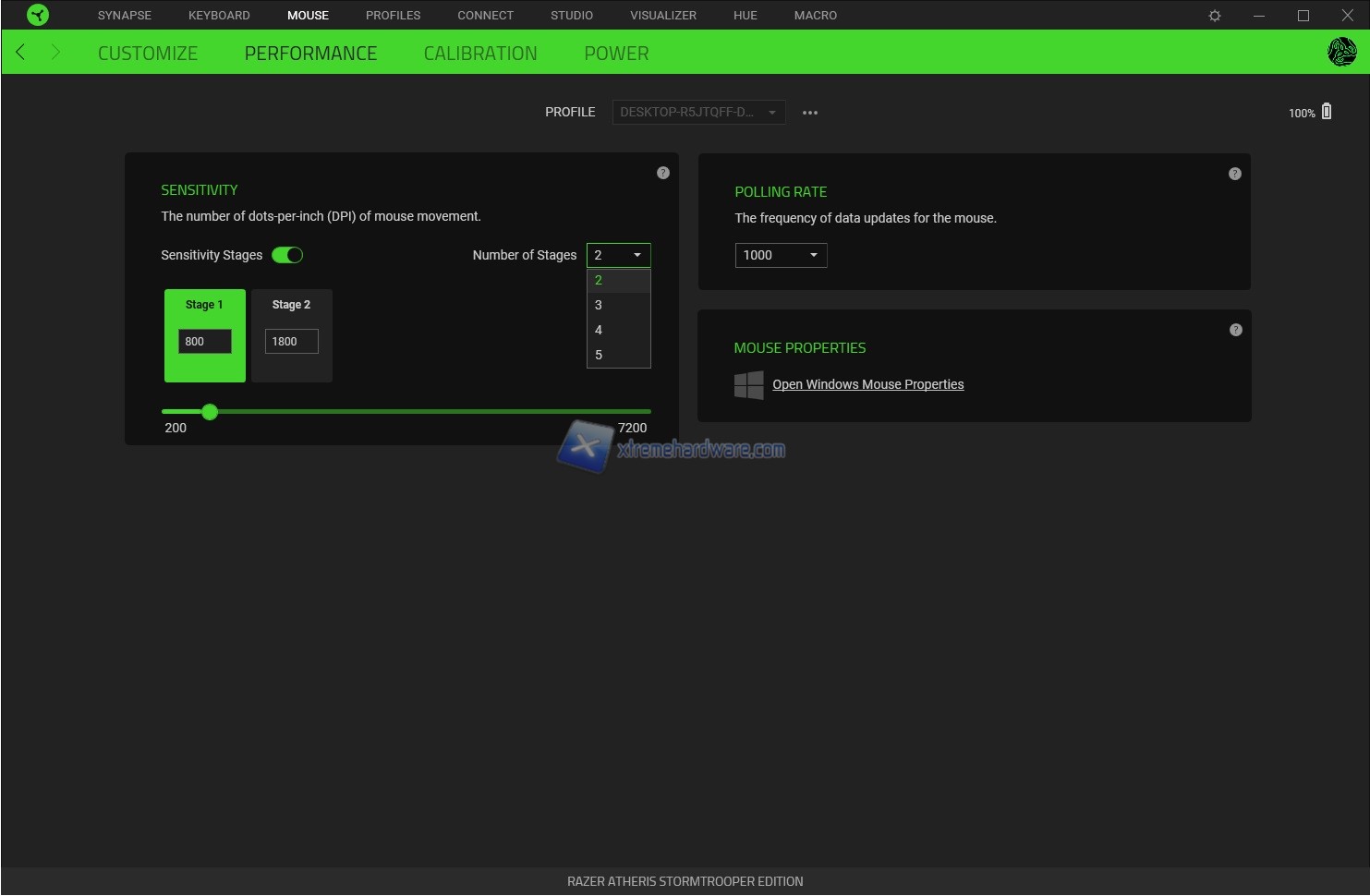Select 4 in Number of Stages list
This screenshot has width=1370, height=896.
[x=599, y=330]
